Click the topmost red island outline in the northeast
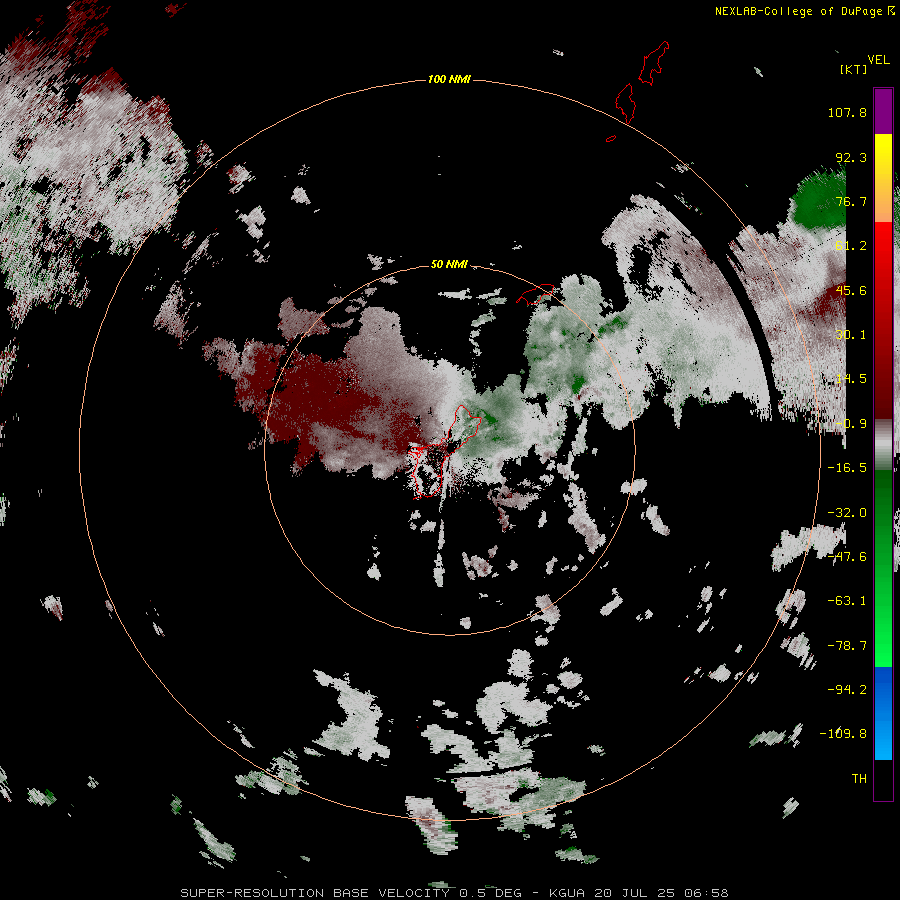 coord(654,63)
